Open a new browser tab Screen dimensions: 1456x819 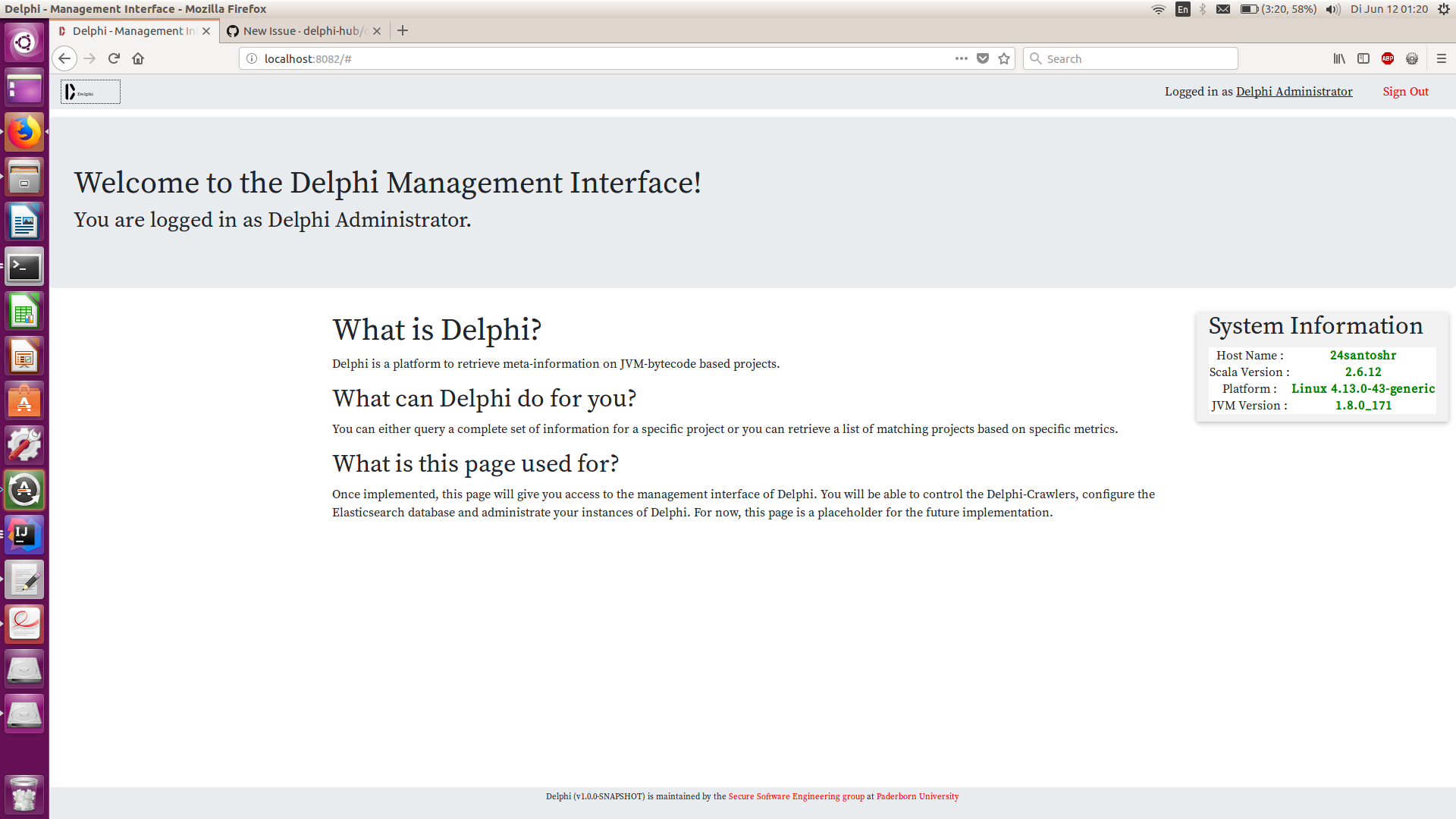tap(402, 30)
